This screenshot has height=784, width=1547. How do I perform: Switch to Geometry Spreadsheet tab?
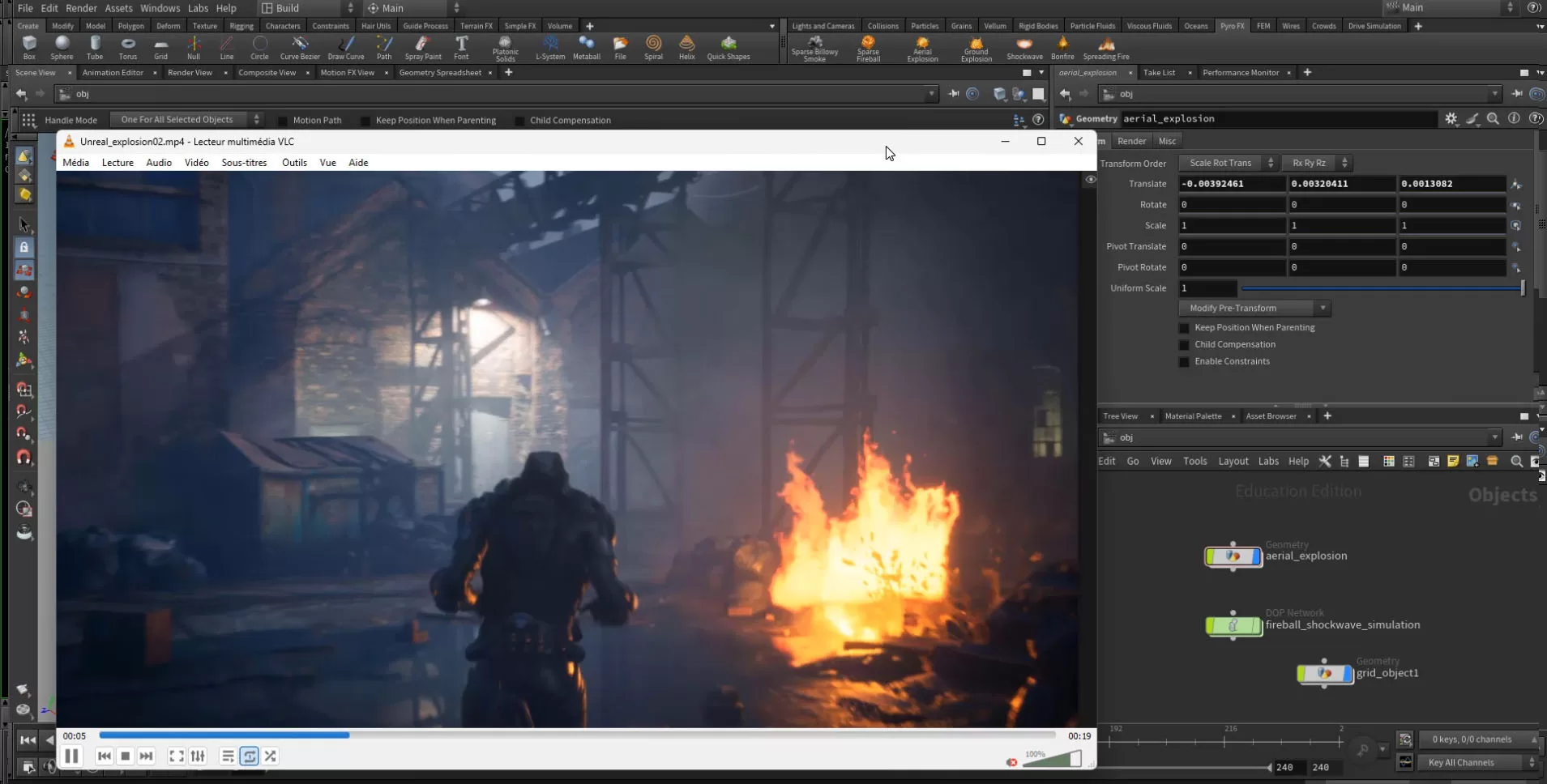pyautogui.click(x=440, y=73)
